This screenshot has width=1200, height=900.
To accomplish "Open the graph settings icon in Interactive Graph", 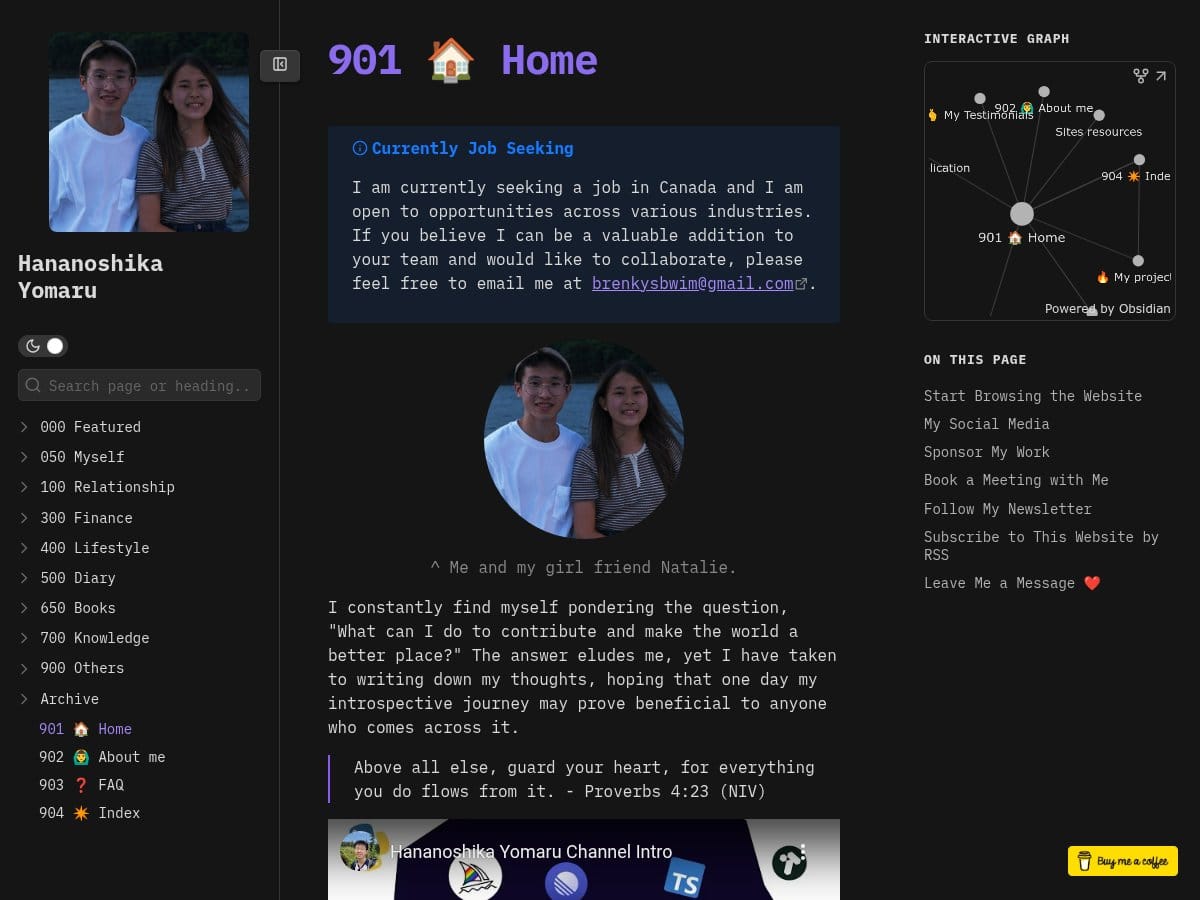I will point(1140,76).
